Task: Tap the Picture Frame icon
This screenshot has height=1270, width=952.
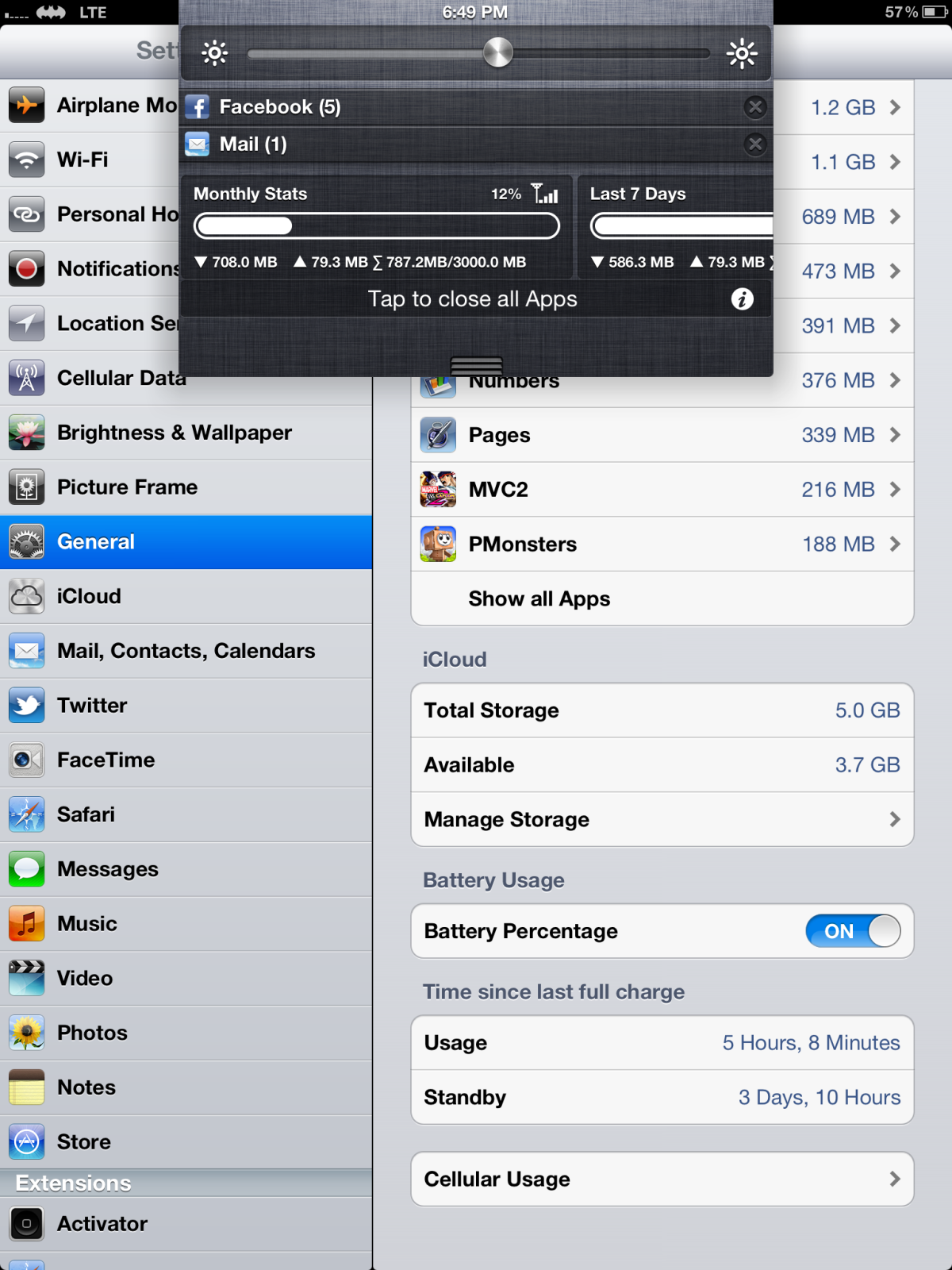Action: [x=27, y=487]
